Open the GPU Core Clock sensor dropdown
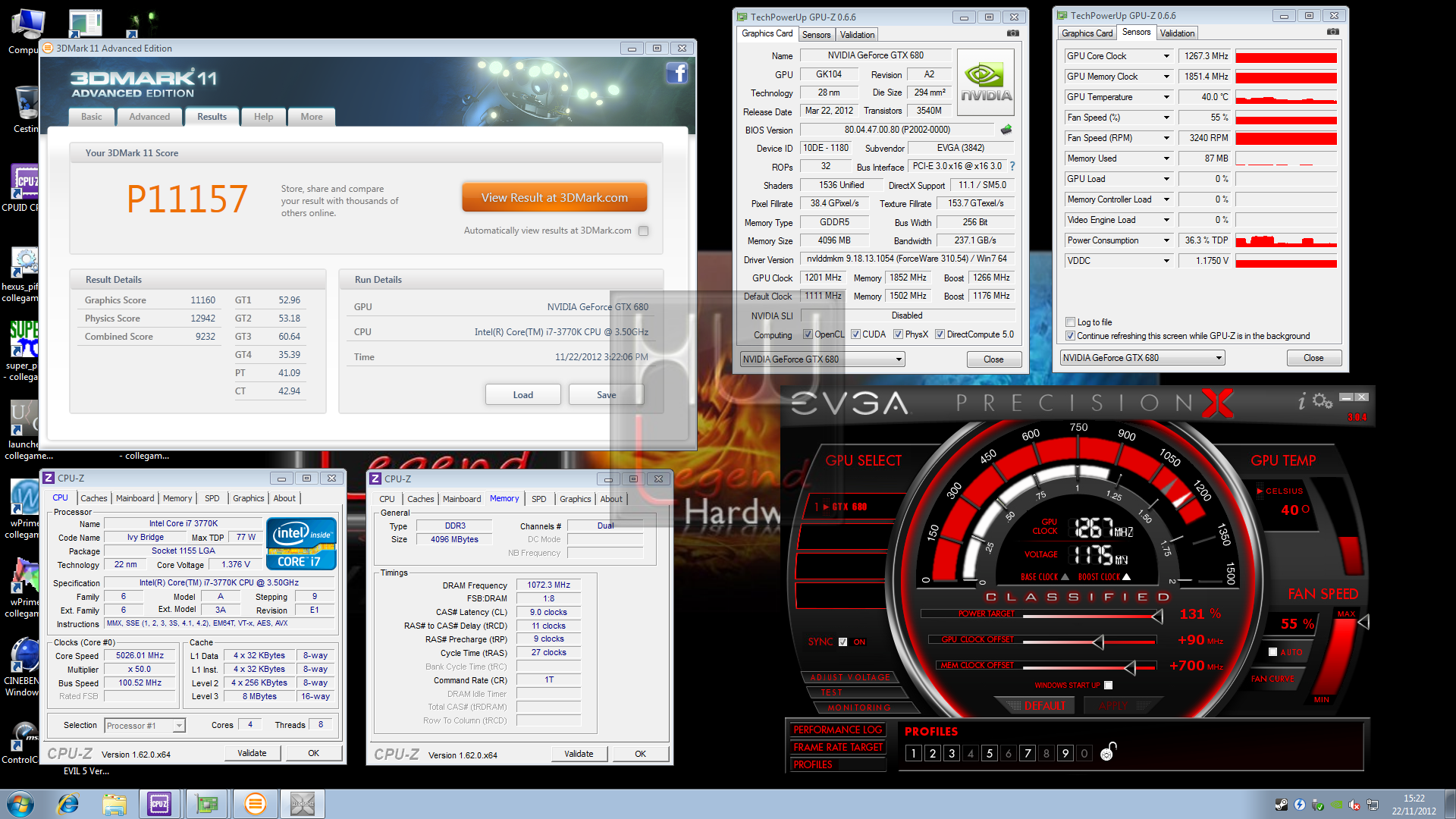 tap(1166, 56)
